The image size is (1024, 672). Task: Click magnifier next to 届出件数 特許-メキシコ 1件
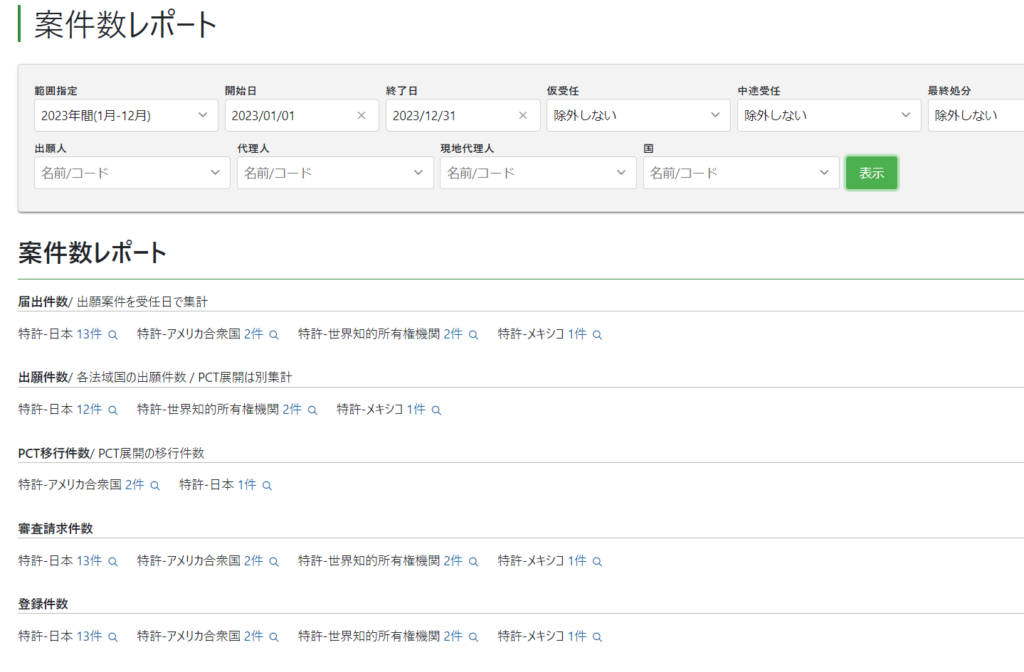tap(597, 335)
